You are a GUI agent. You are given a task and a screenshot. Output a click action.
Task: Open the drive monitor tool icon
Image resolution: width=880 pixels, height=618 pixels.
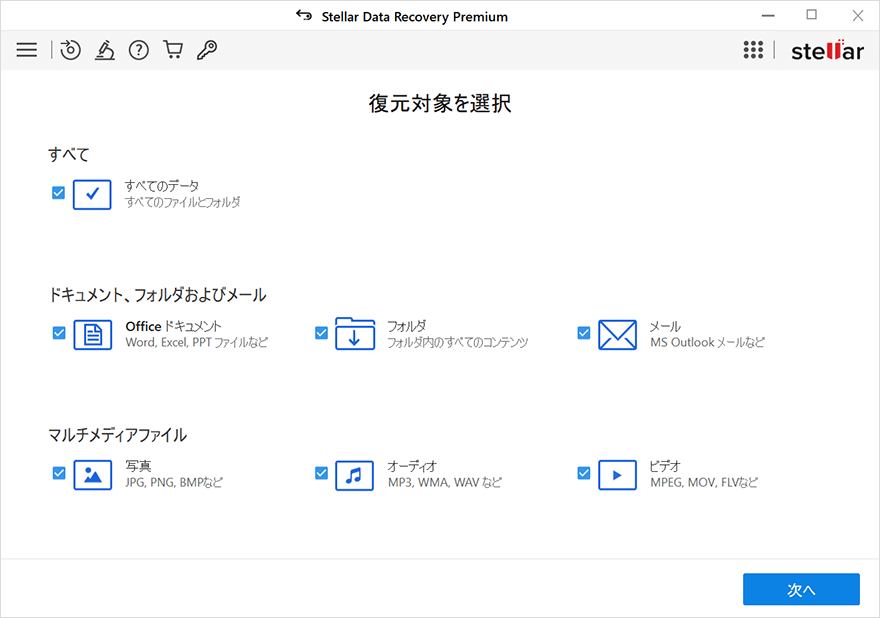click(x=105, y=49)
